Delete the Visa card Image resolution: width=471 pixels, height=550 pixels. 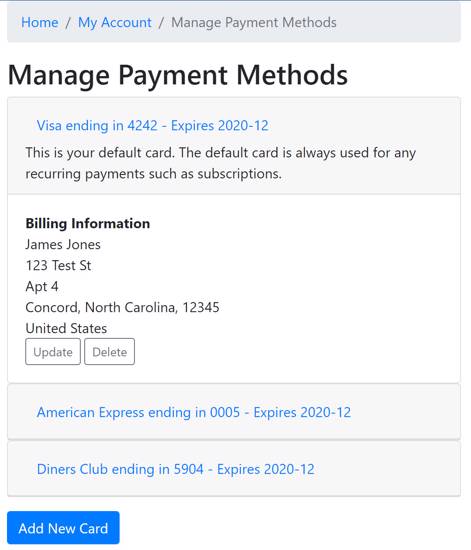tap(109, 351)
